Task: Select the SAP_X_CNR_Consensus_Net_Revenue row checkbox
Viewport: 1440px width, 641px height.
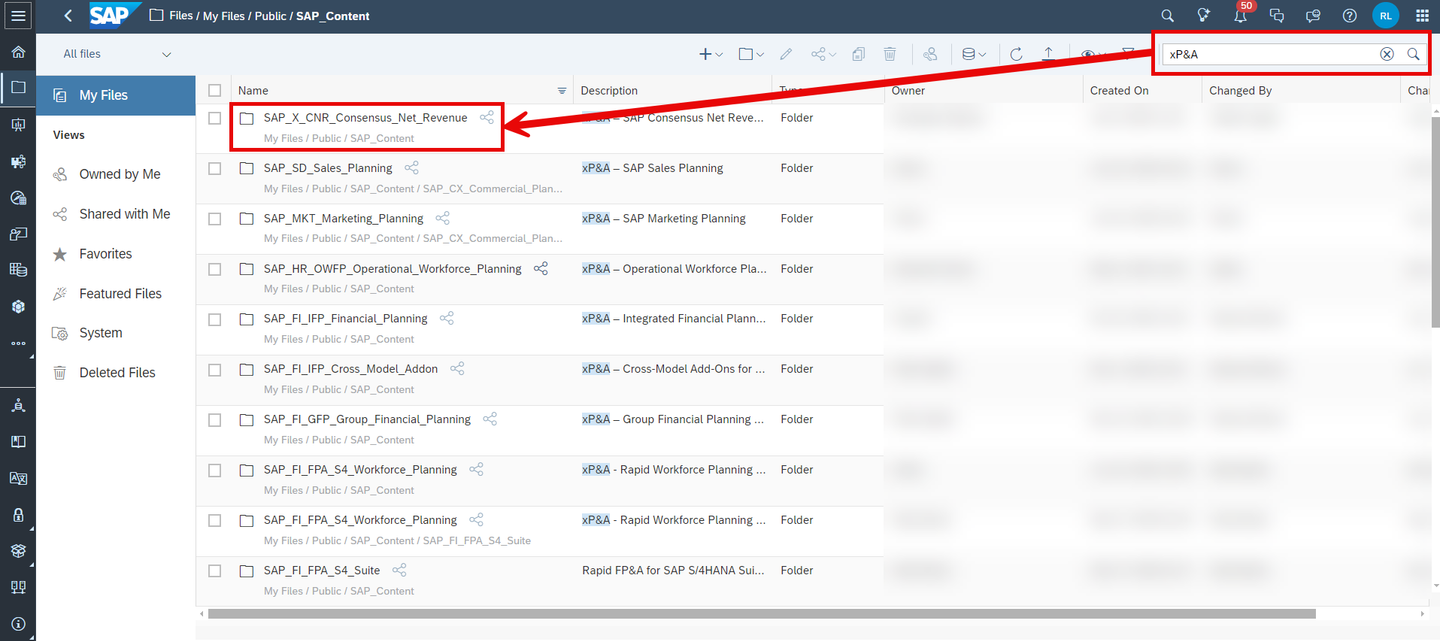Action: (214, 118)
